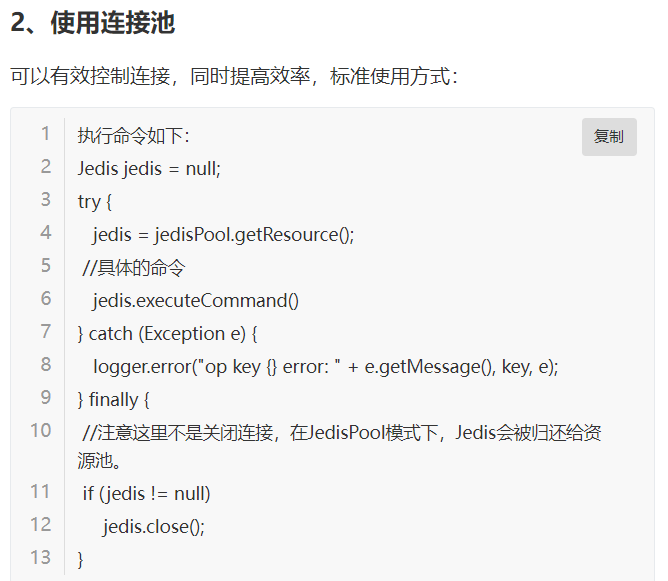Click the wrapped text 源池。
This screenshot has width=668, height=581.
click(99, 460)
